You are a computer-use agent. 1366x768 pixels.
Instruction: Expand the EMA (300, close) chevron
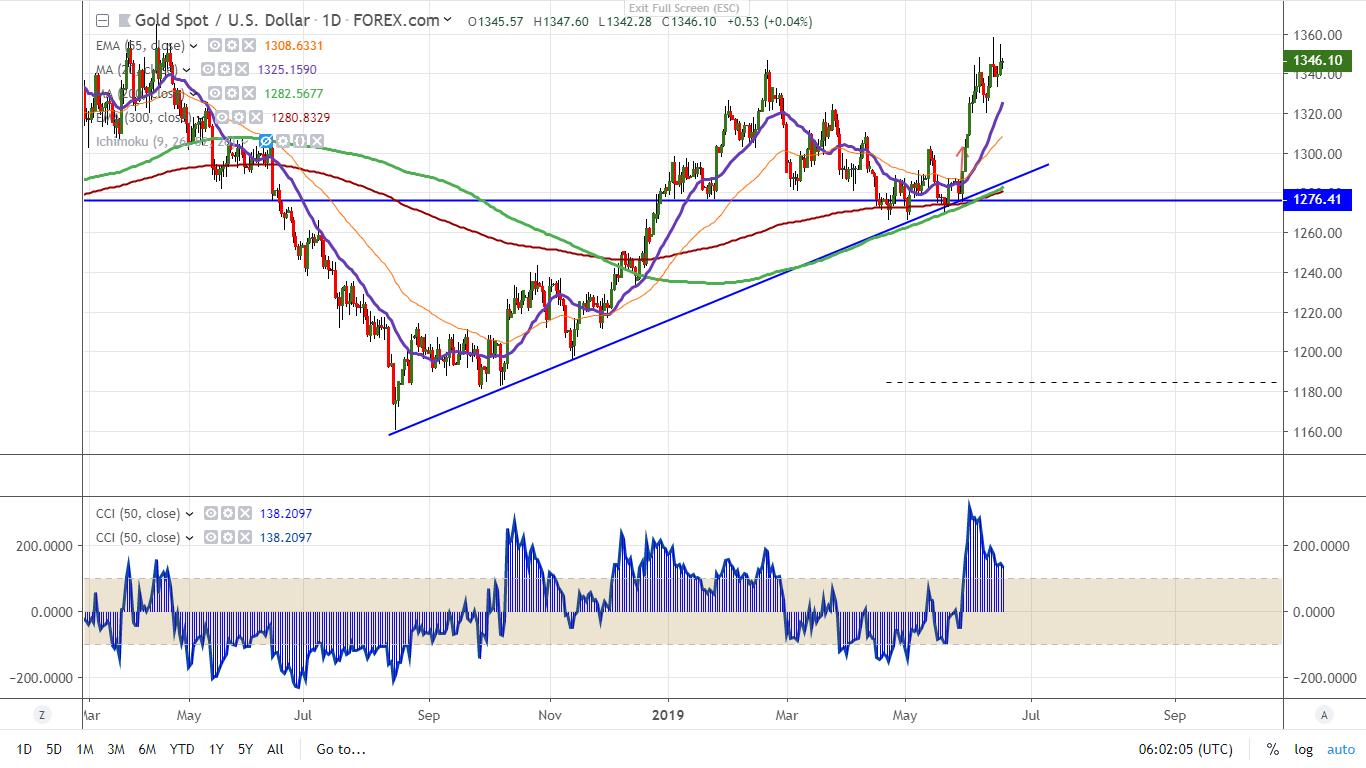click(x=199, y=118)
